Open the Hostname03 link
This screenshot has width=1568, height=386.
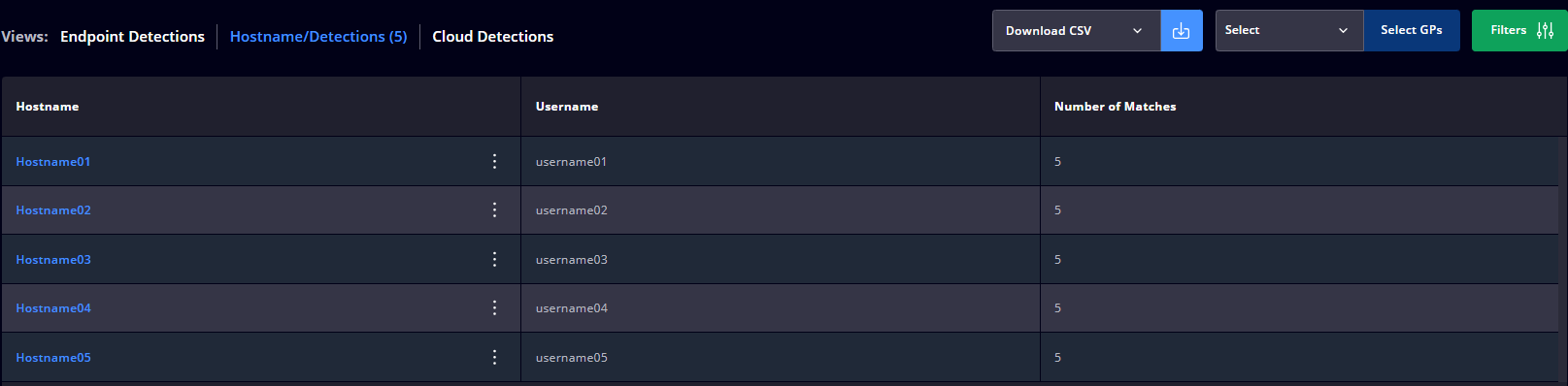tap(53, 260)
